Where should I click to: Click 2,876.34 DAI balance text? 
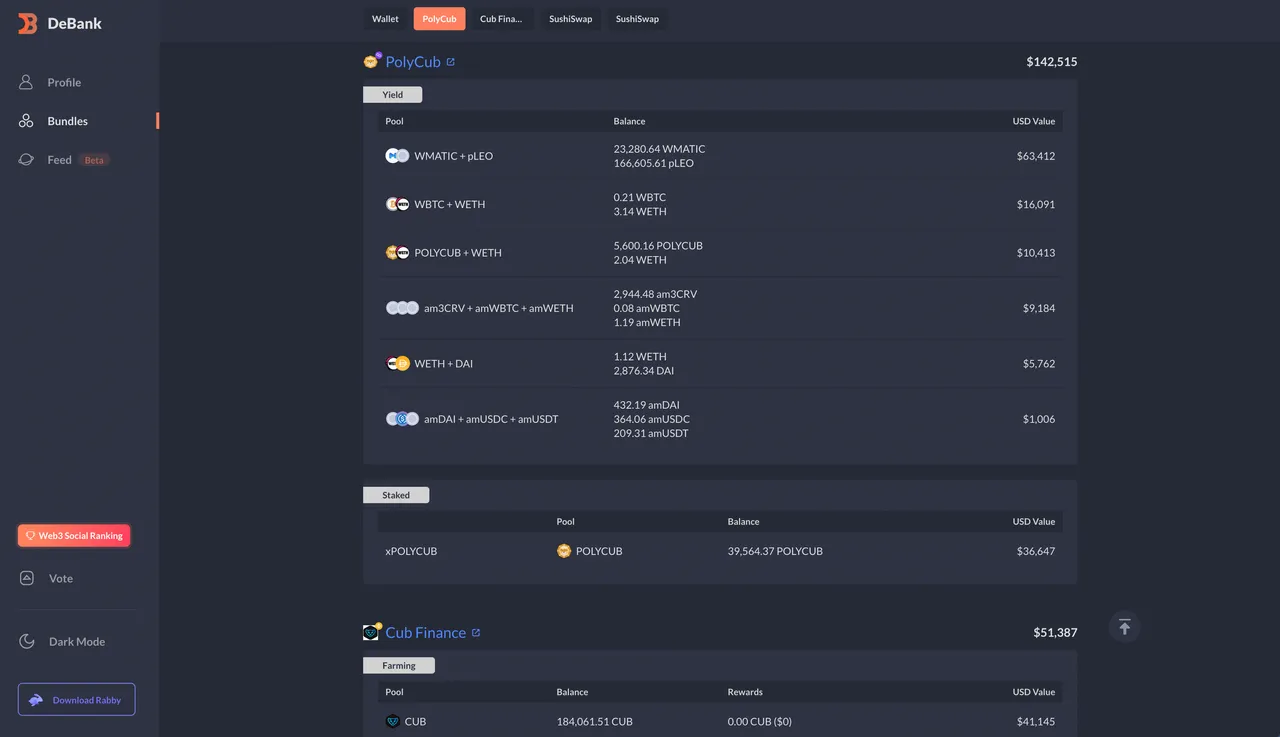pyautogui.click(x=644, y=371)
